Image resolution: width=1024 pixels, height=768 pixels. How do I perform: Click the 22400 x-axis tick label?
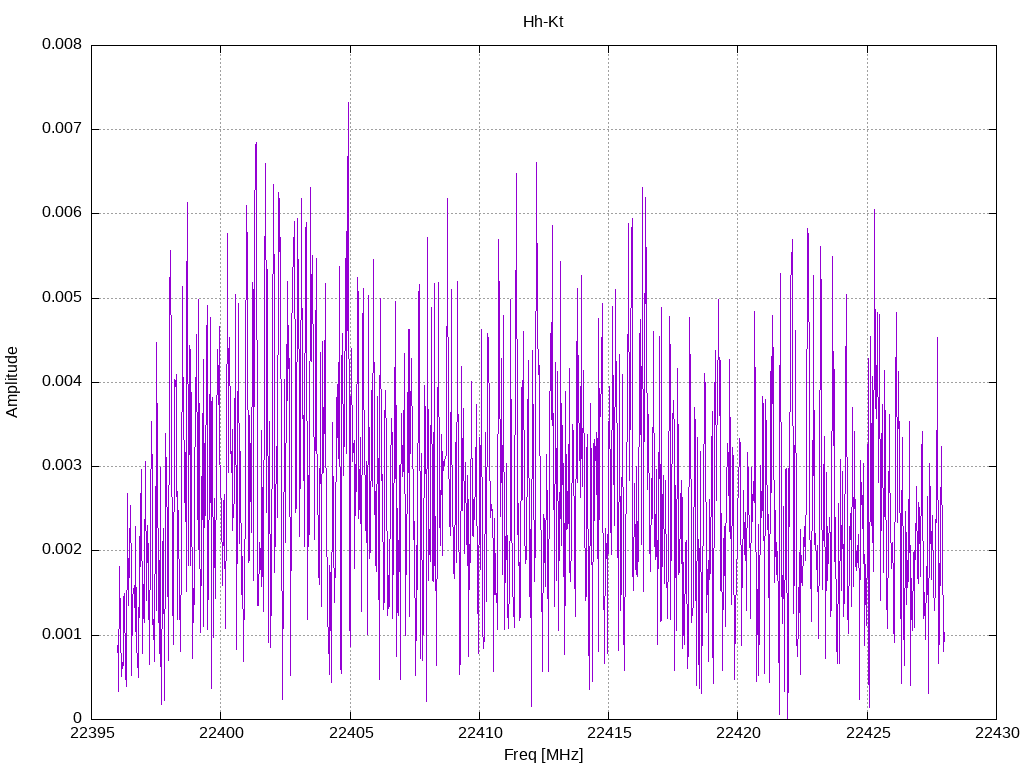(221, 733)
